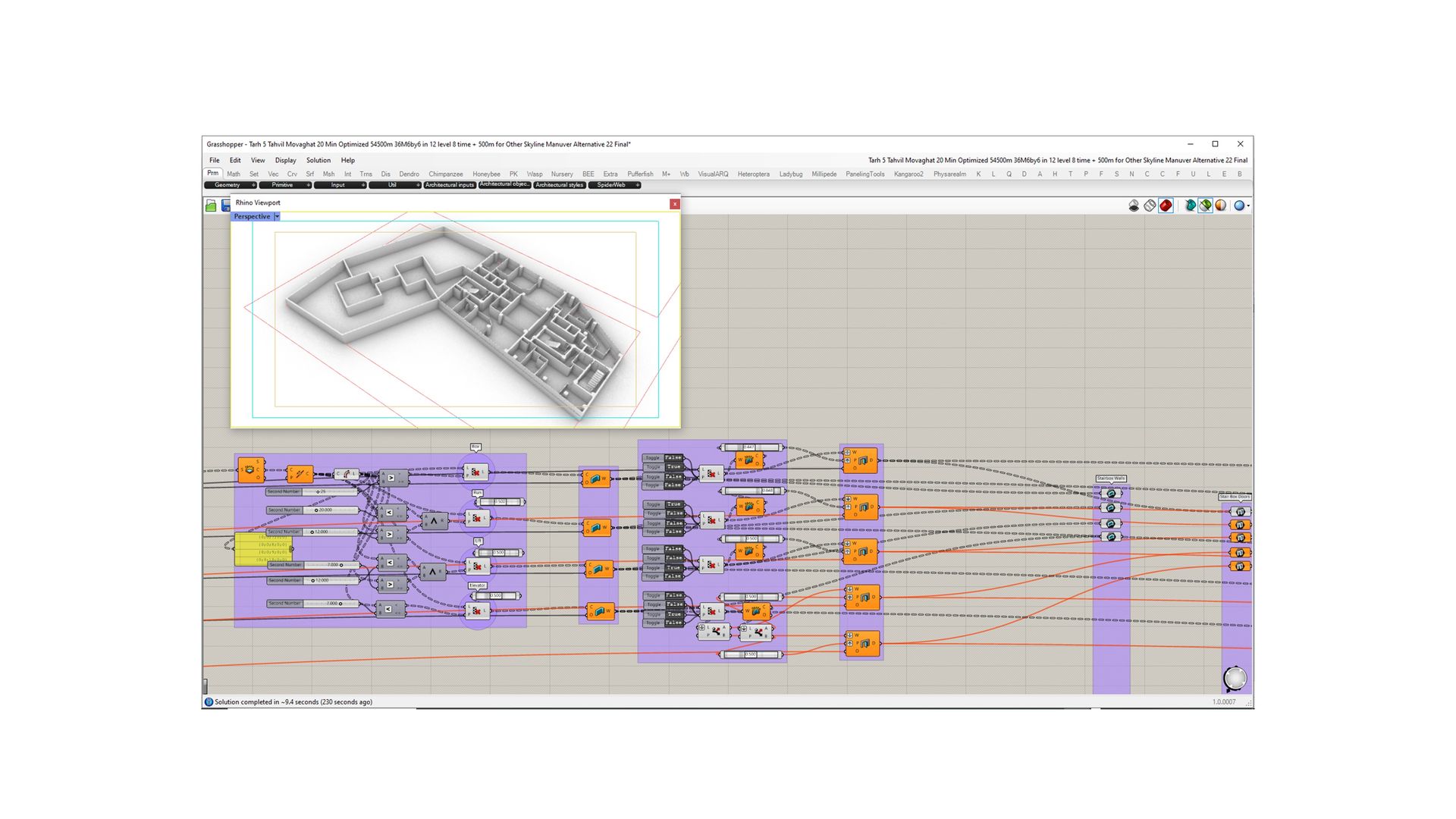Click the wireframe preview mode icon
This screenshot has width=1456, height=819.
point(1150,206)
